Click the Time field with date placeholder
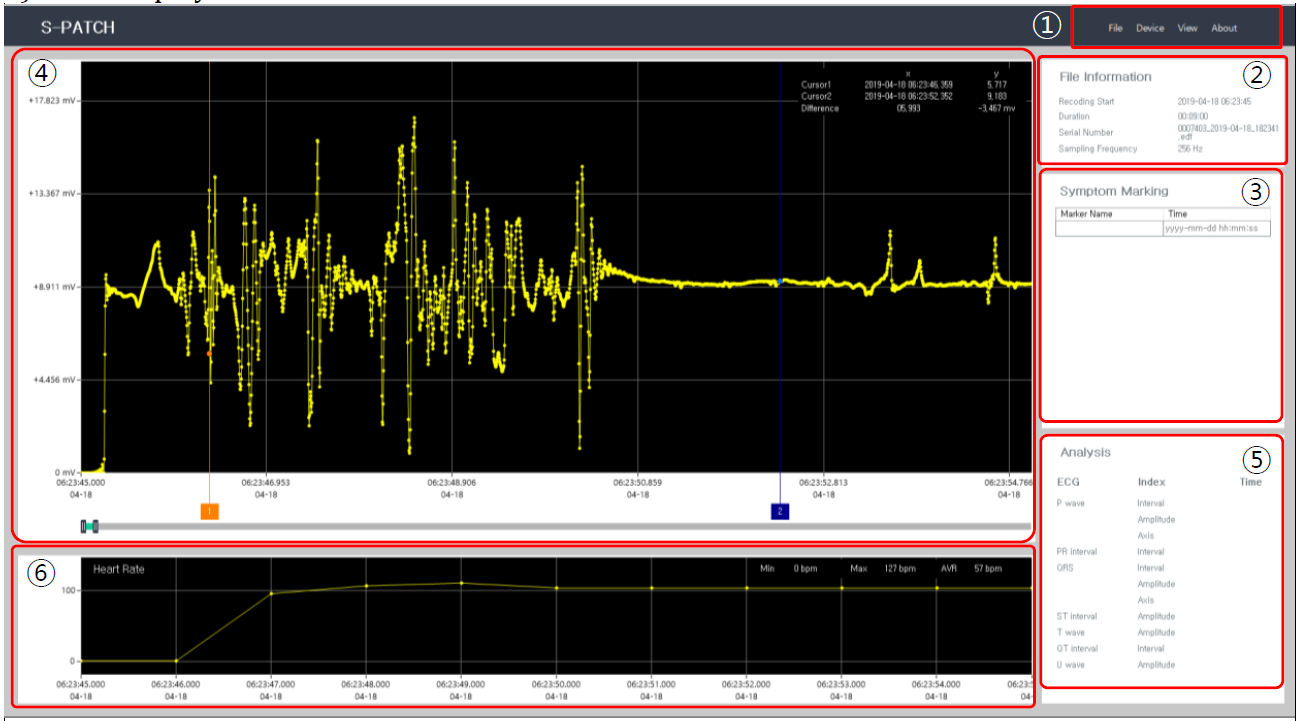Screen dimensions: 1301x721 [x=1216, y=229]
